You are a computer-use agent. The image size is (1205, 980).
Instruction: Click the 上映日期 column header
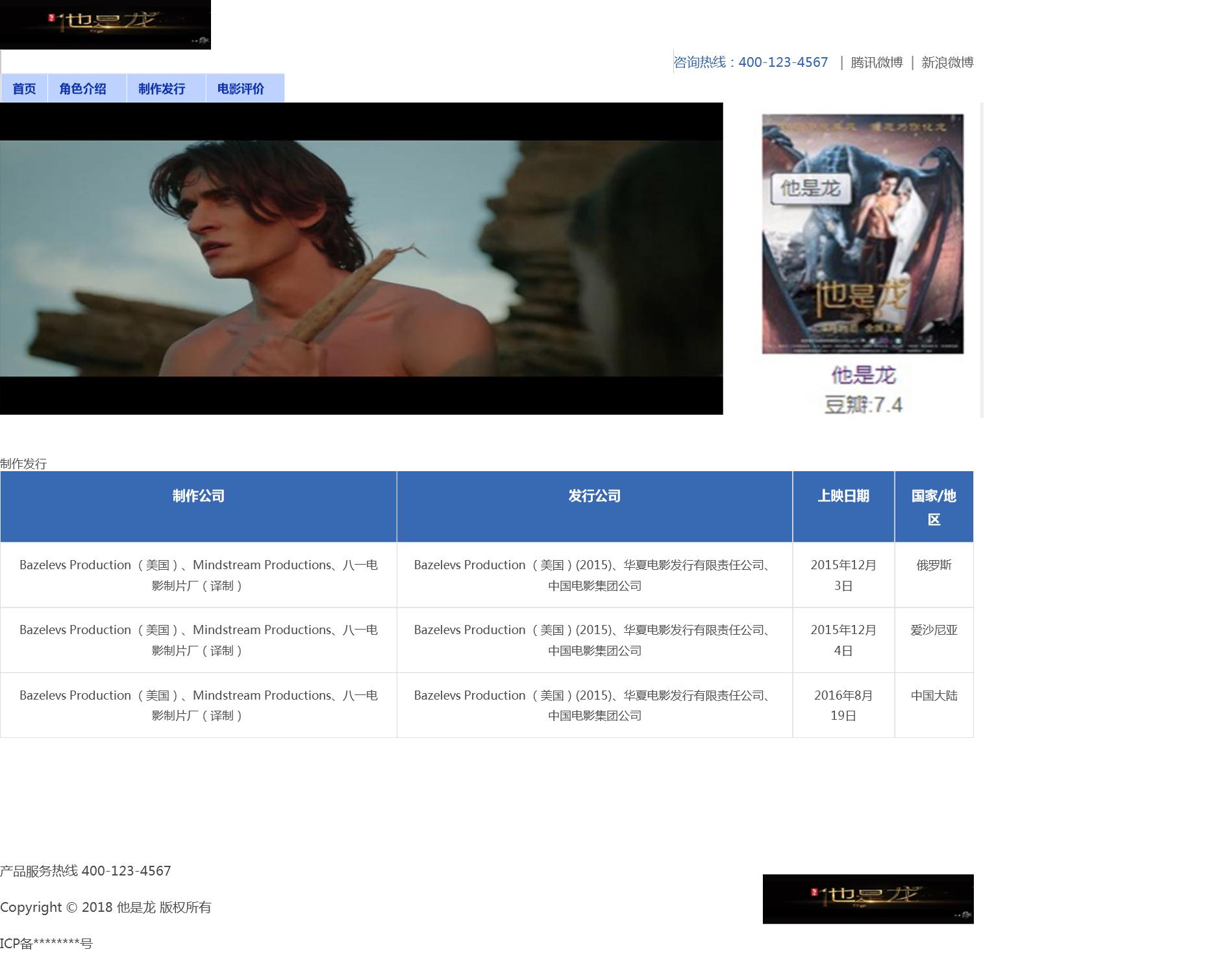coord(843,496)
